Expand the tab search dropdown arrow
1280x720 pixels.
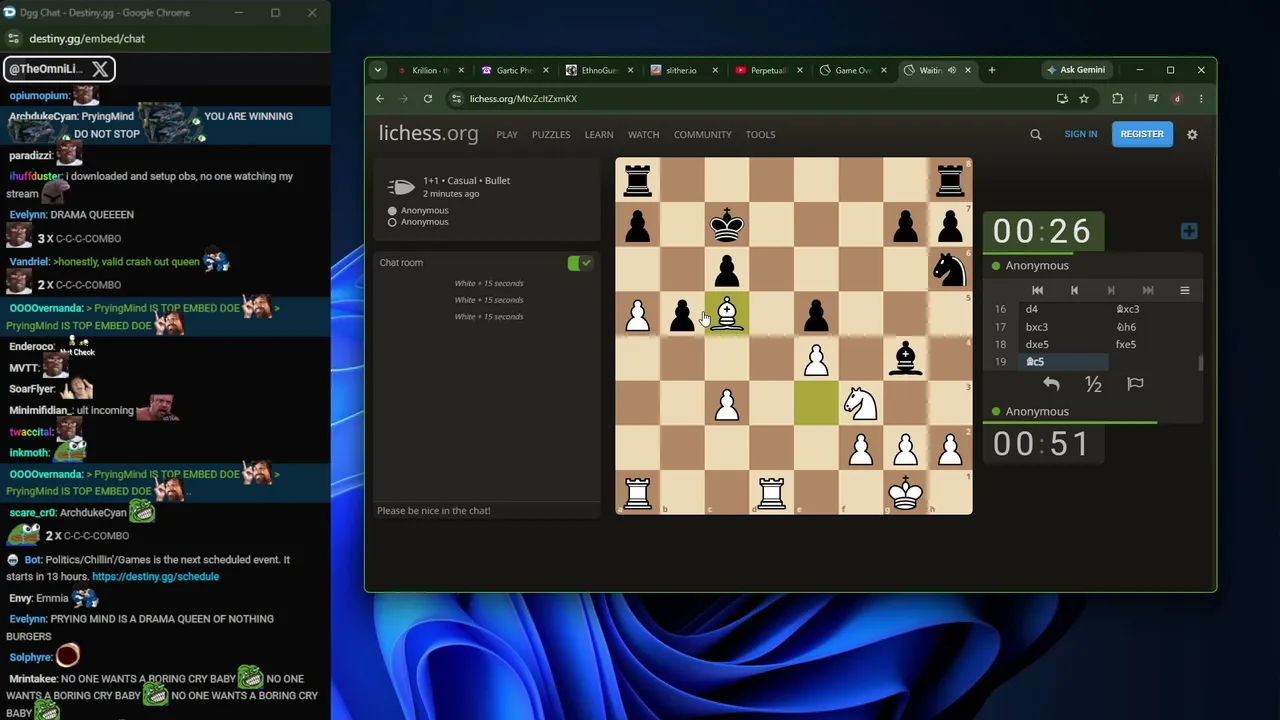(377, 70)
